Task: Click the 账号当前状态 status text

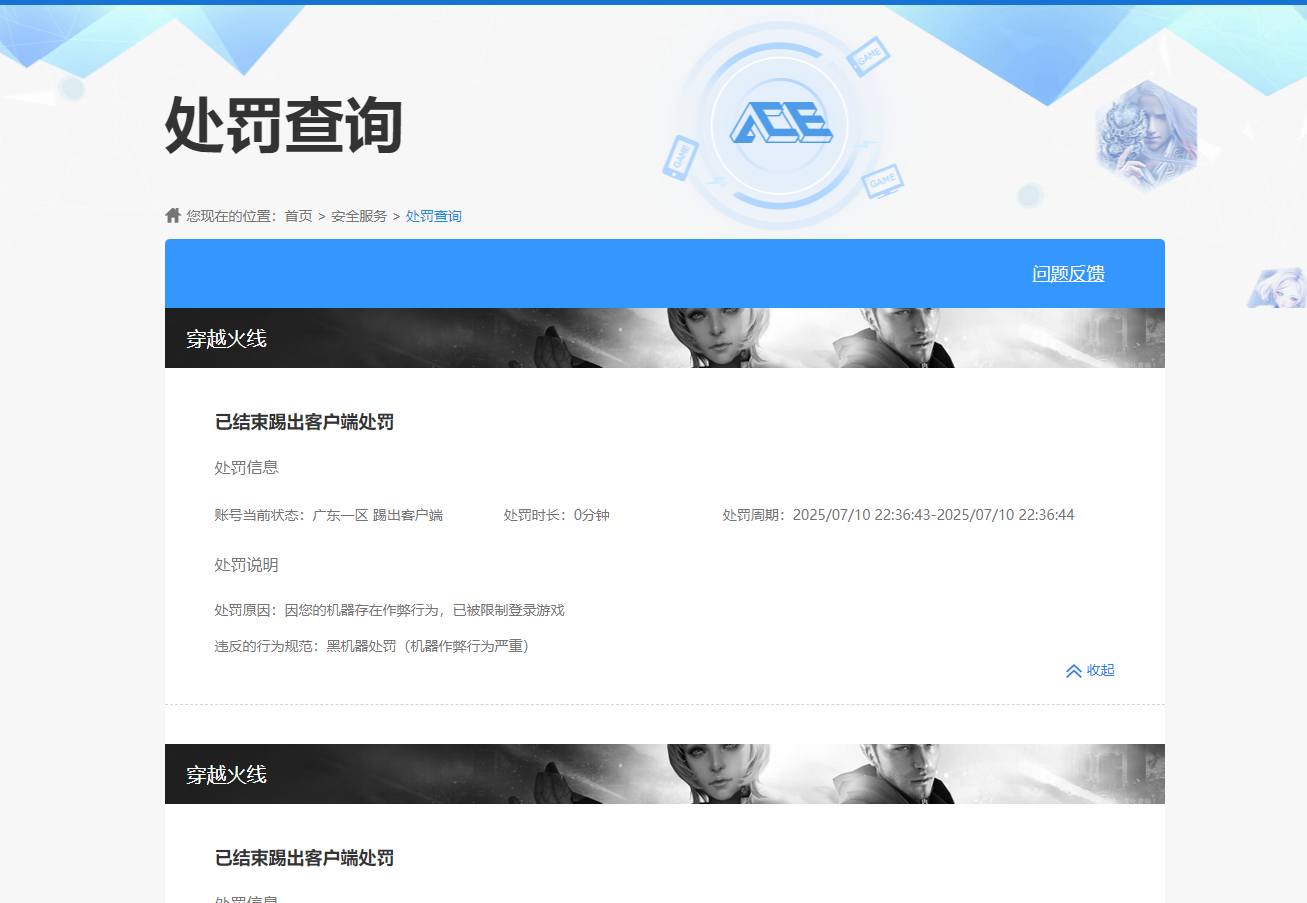Action: tap(328, 514)
